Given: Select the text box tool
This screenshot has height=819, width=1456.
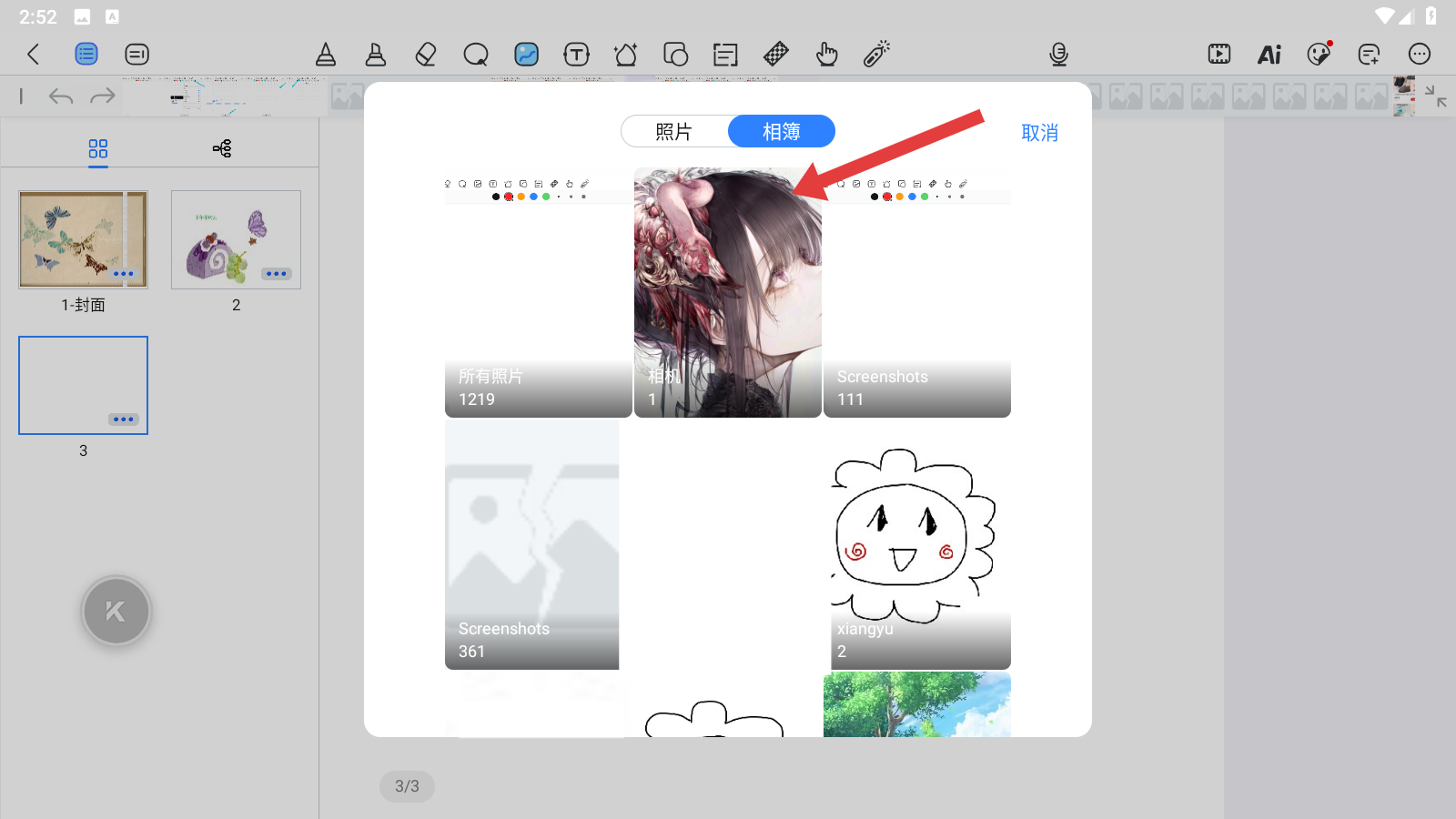Looking at the screenshot, I should (576, 55).
